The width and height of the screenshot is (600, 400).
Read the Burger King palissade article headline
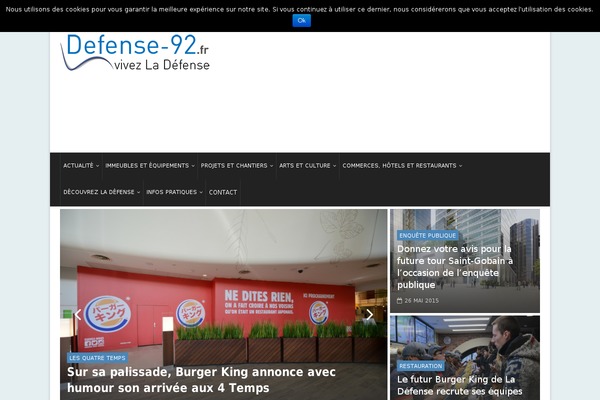click(x=201, y=380)
